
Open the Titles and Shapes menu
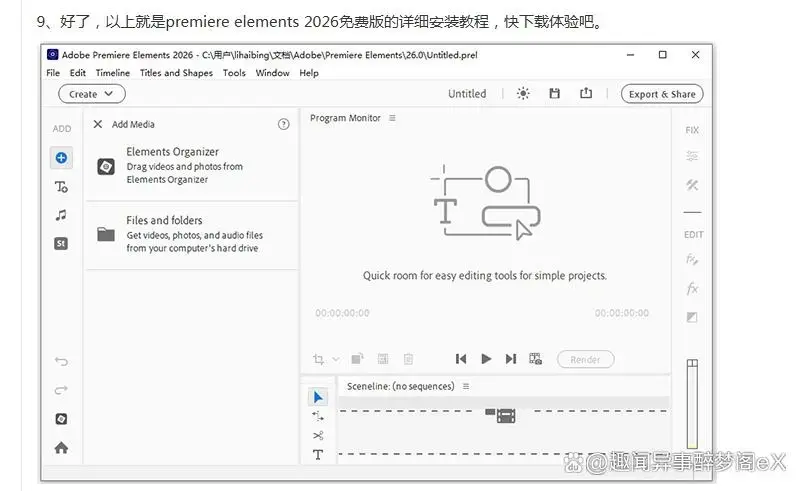point(176,73)
